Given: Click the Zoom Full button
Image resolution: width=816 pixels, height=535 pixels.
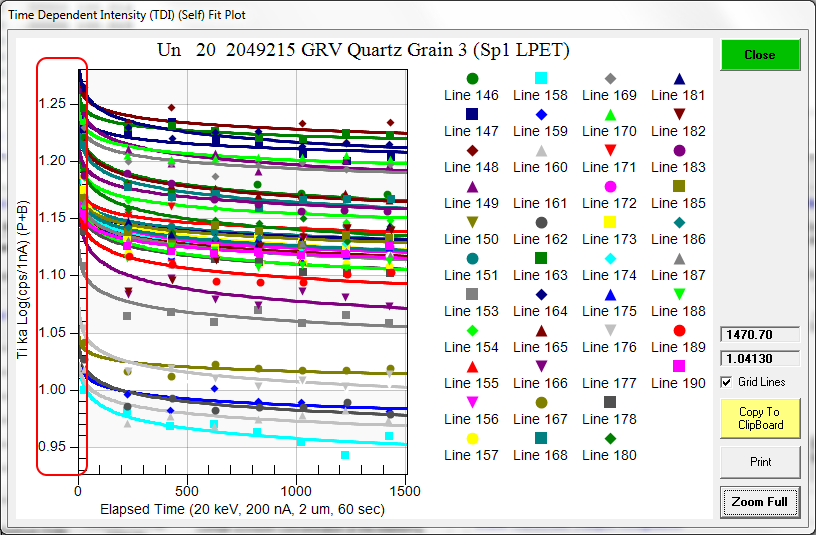Looking at the screenshot, I should point(760,502).
